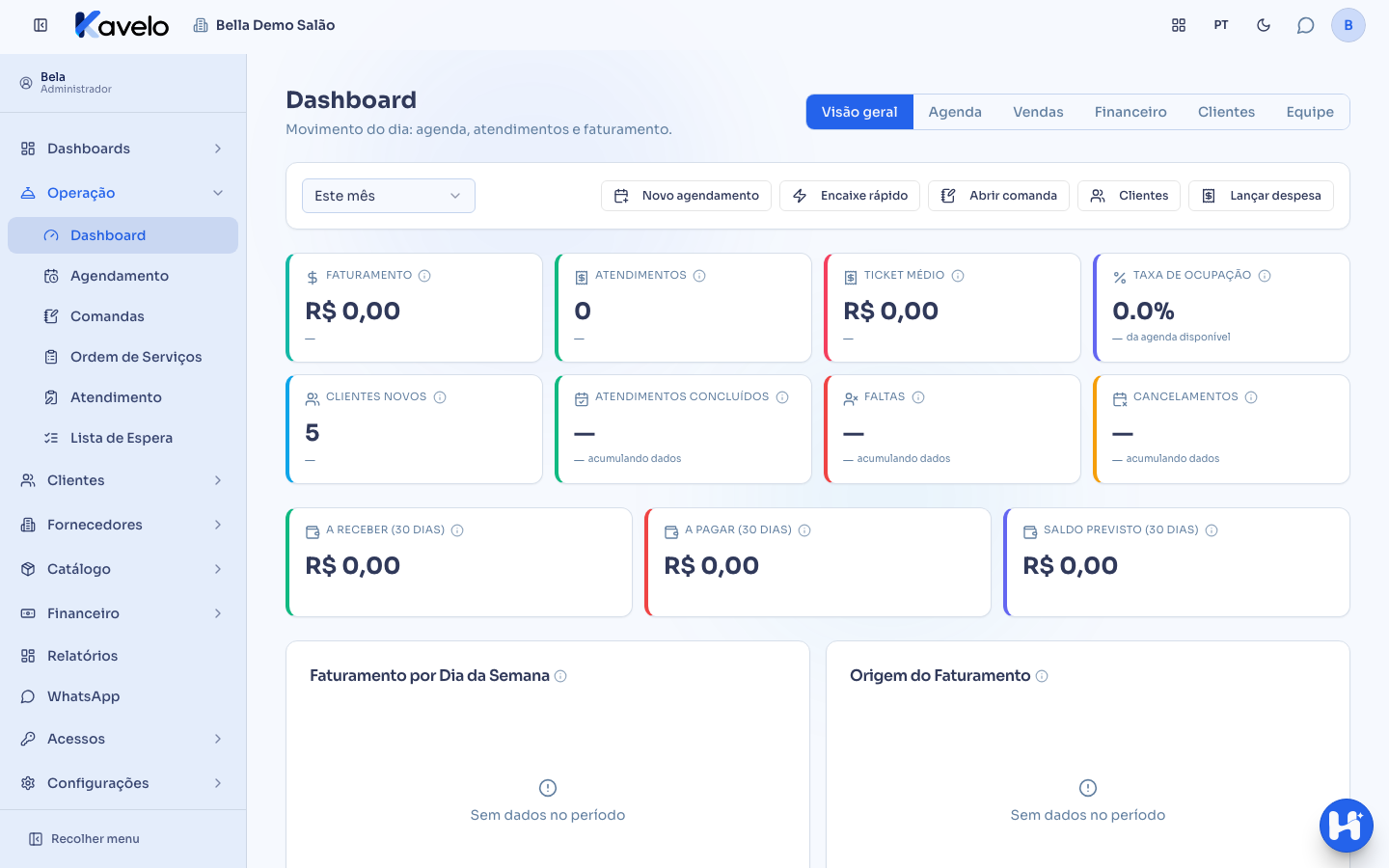This screenshot has width=1389, height=868.
Task: Click the Lançar despesa button
Action: click(1261, 196)
